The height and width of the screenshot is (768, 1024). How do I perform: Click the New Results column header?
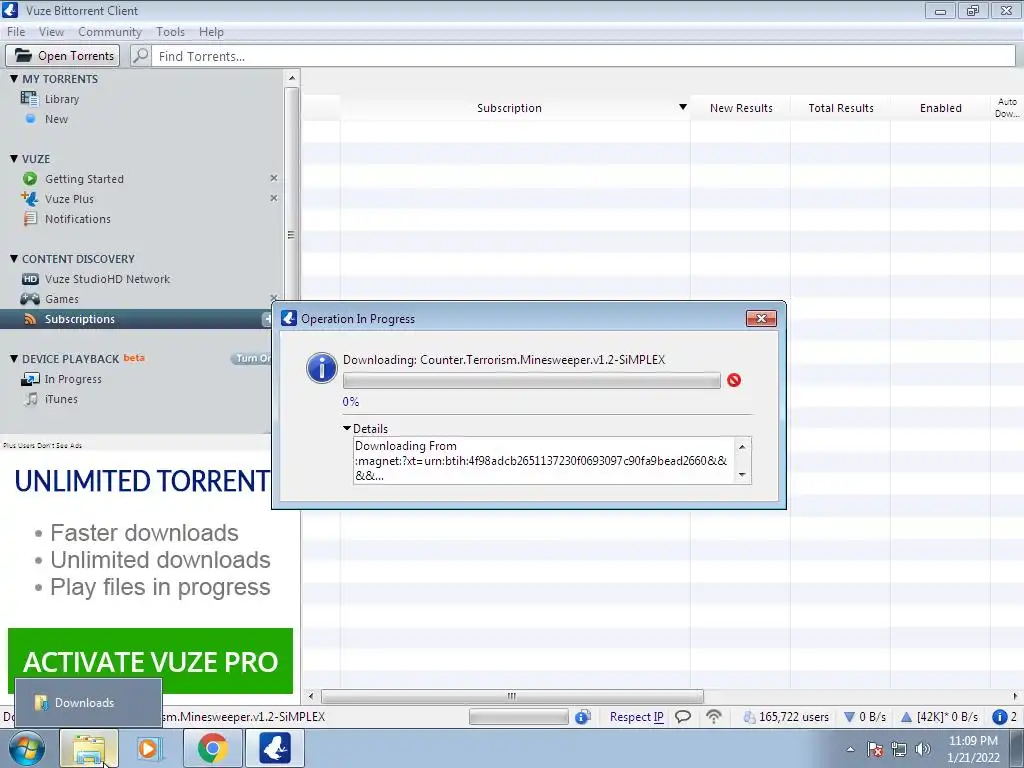[741, 108]
